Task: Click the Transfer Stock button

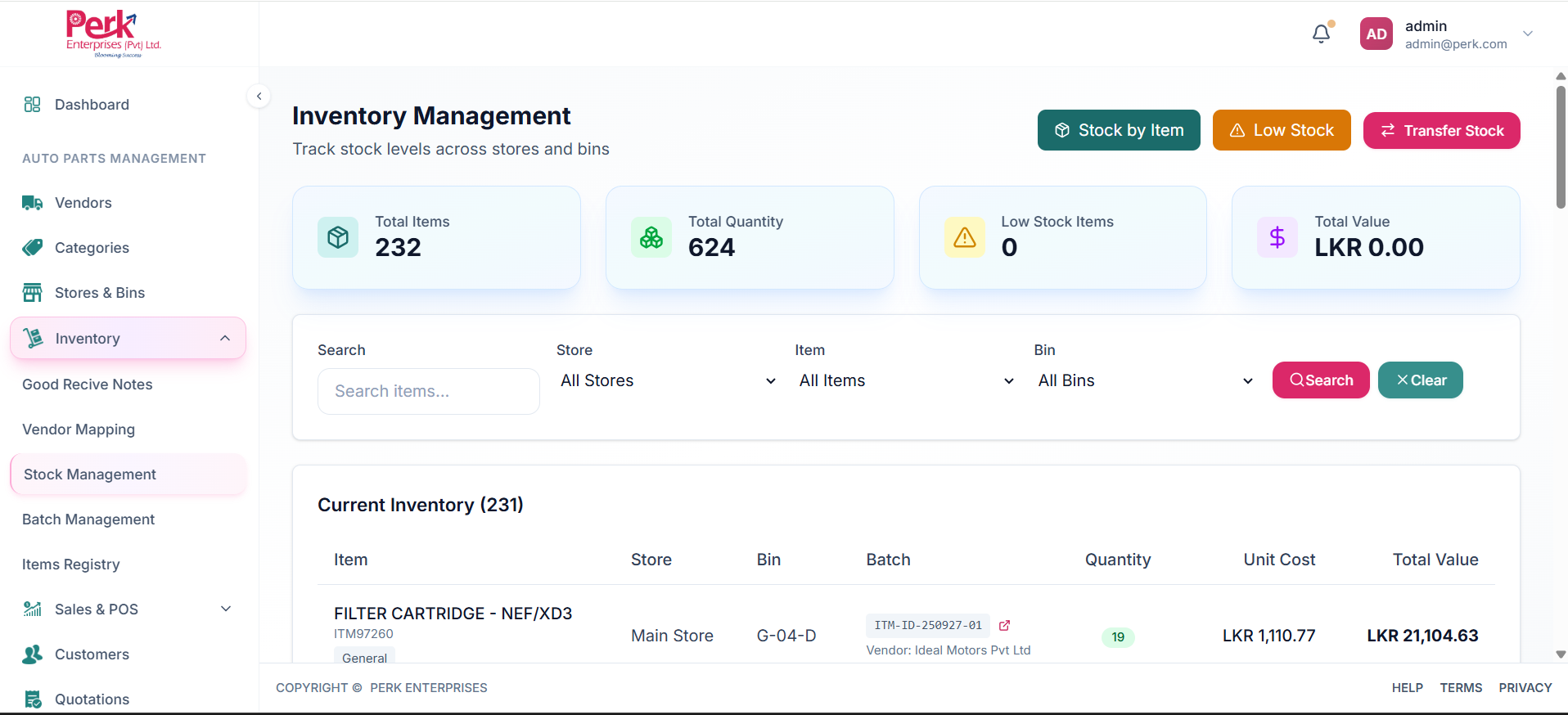Action: tap(1441, 131)
